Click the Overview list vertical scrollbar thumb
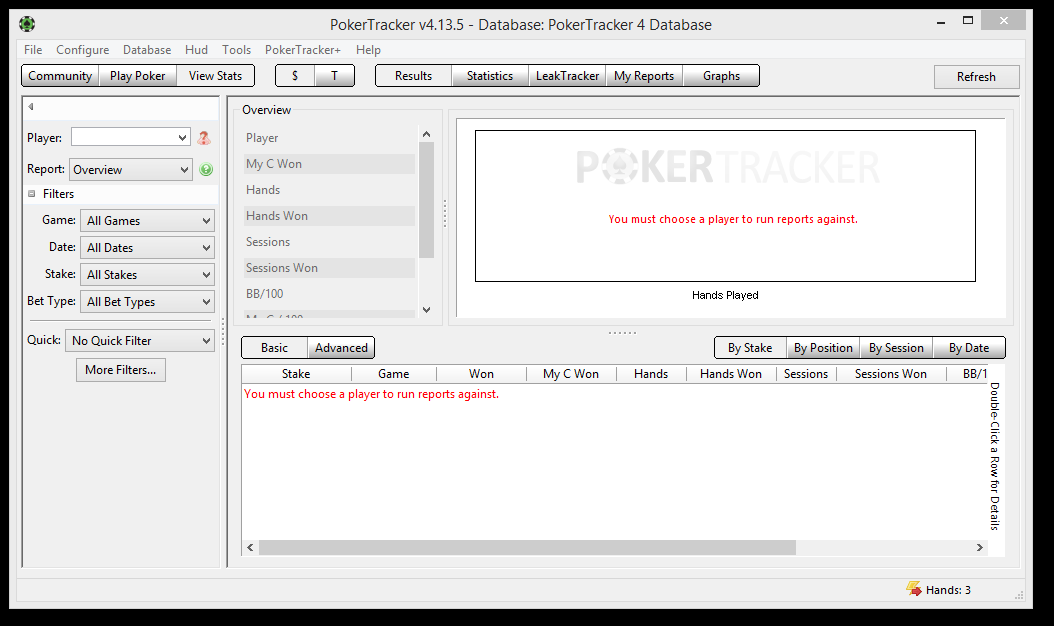Viewport: 1054px width, 626px height. pos(426,200)
